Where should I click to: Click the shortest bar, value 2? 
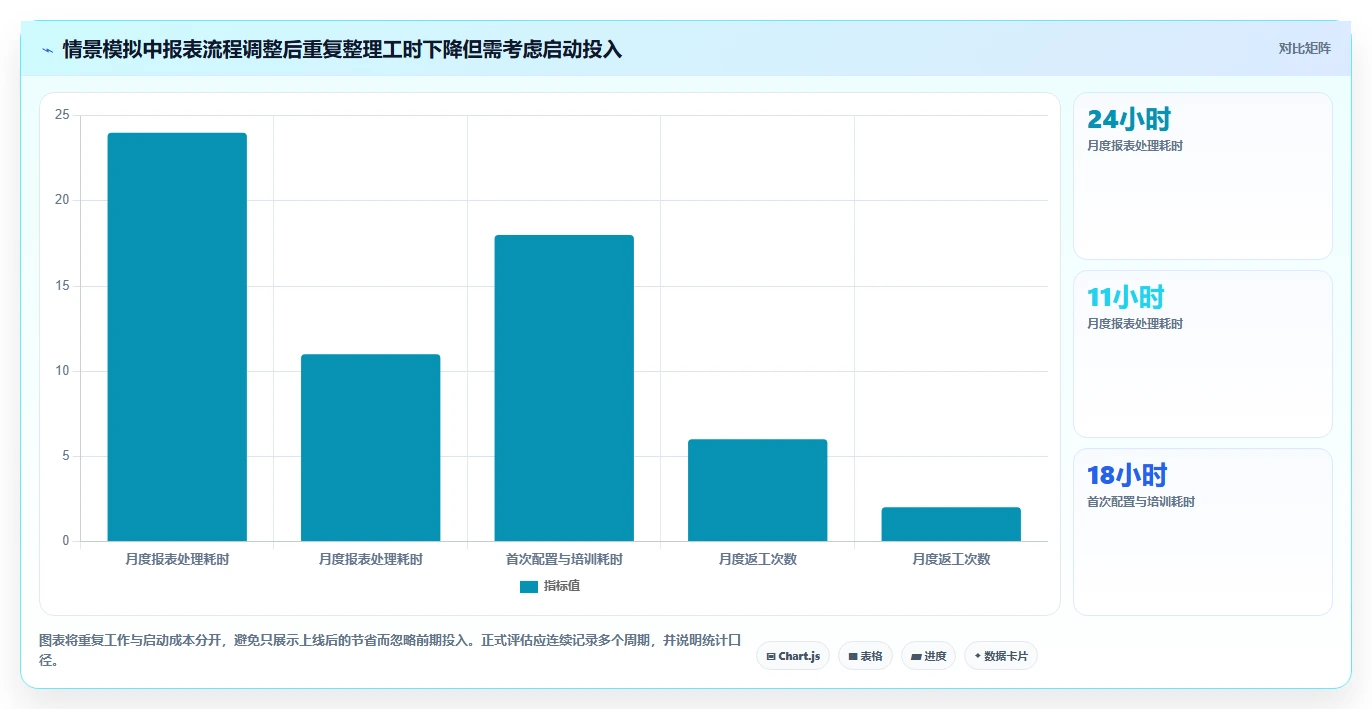951,524
